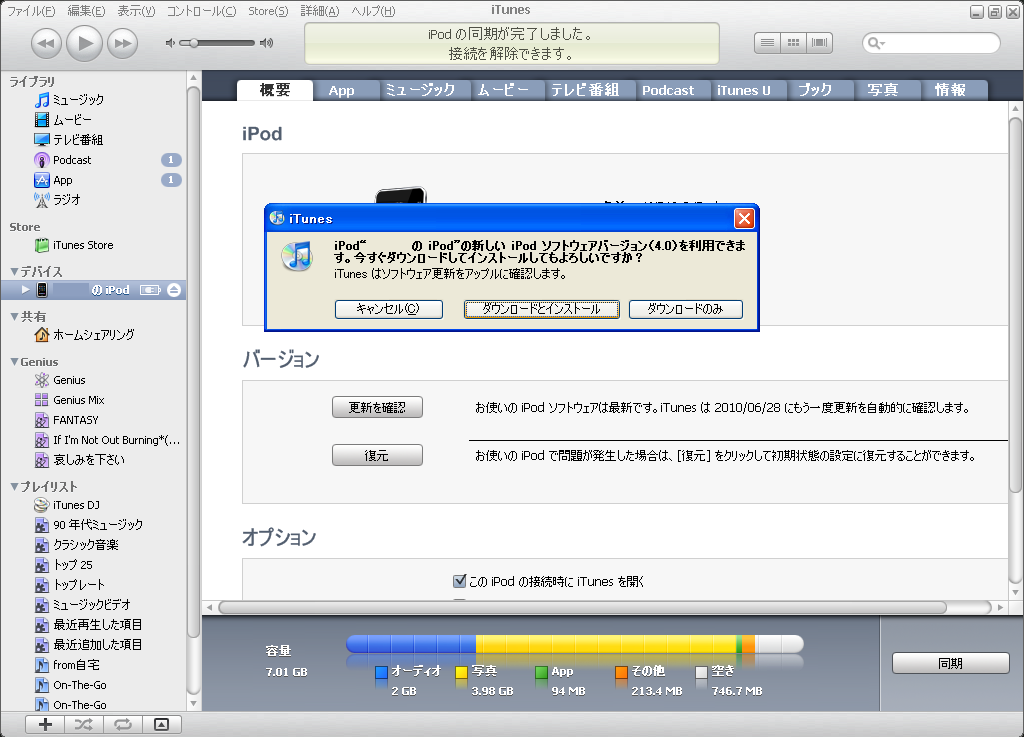
Task: Click the search field in iTunes
Action: (x=932, y=43)
